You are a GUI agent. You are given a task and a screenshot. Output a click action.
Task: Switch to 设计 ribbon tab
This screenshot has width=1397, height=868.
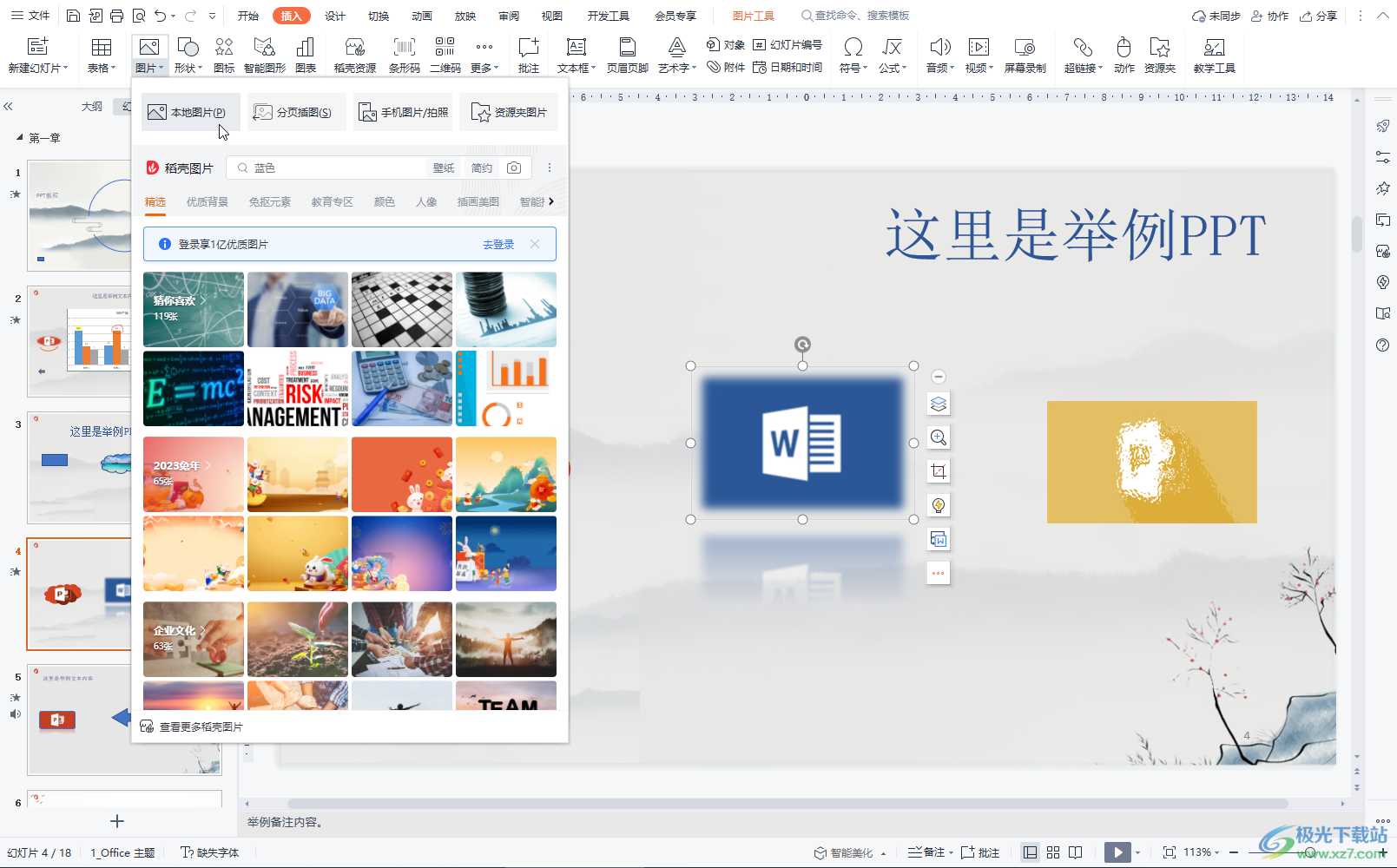coord(335,16)
